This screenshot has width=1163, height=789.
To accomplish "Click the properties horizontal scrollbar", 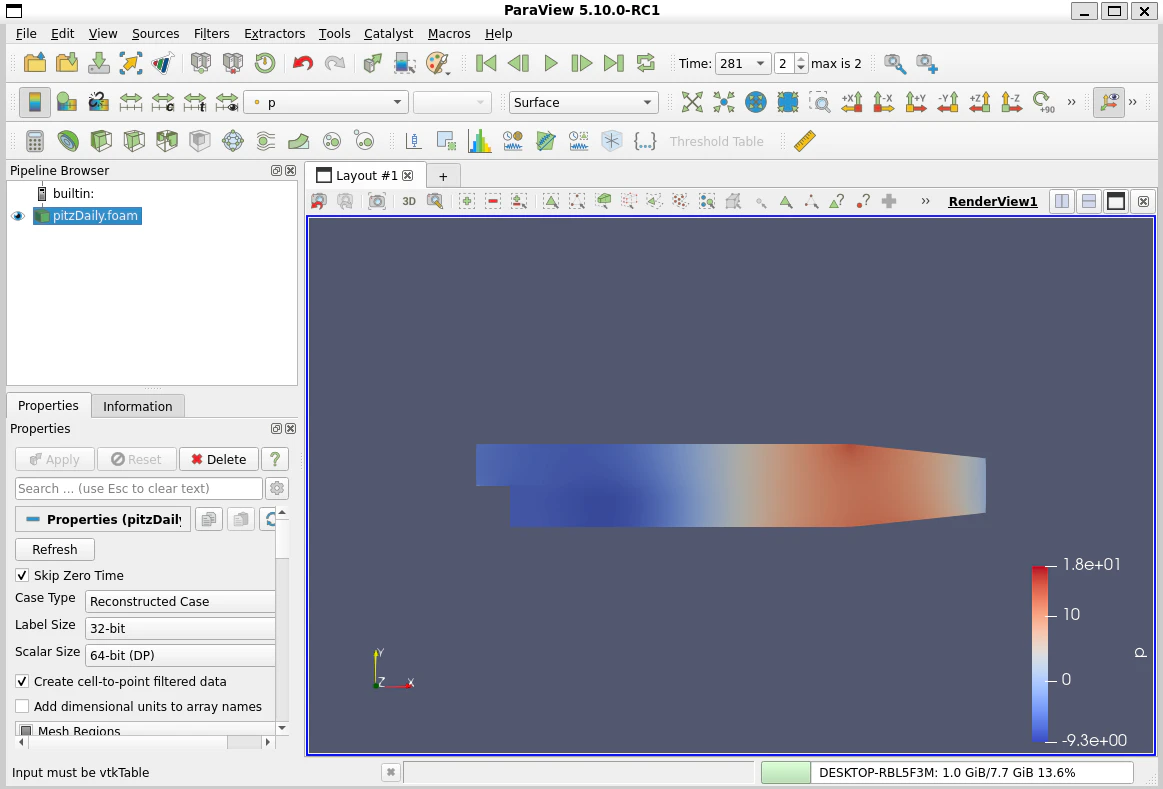I will tap(144, 742).
